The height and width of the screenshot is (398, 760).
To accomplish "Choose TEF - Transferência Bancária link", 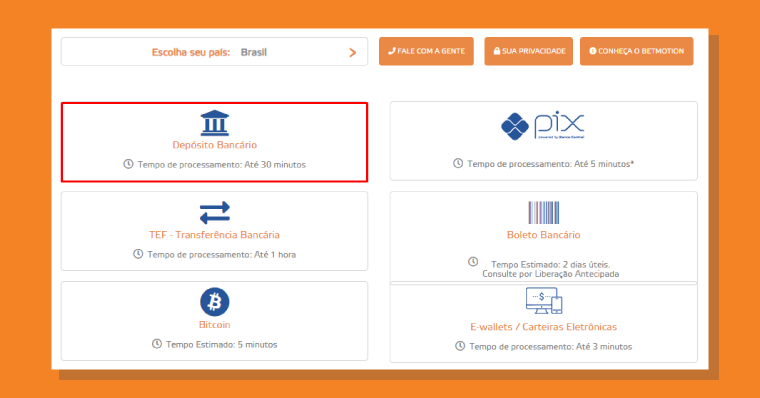I will [214, 235].
